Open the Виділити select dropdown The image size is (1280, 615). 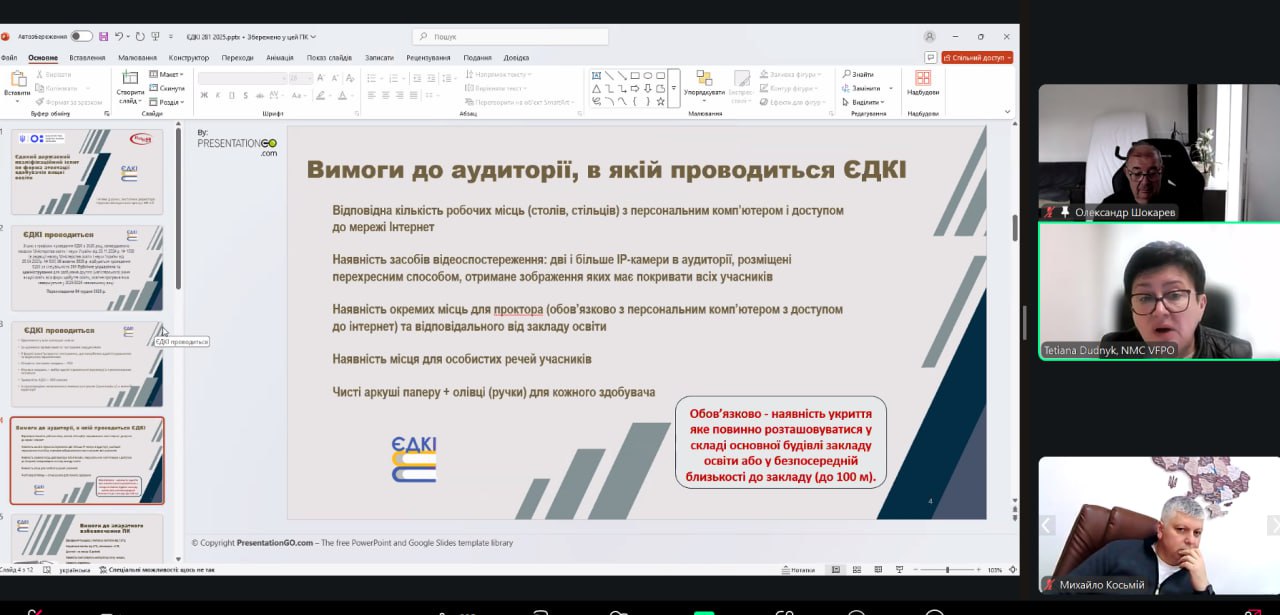865,102
